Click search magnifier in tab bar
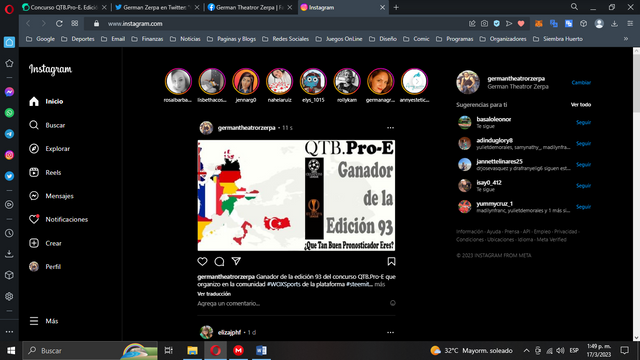Viewport: 640px width, 360px height. [x=574, y=7]
